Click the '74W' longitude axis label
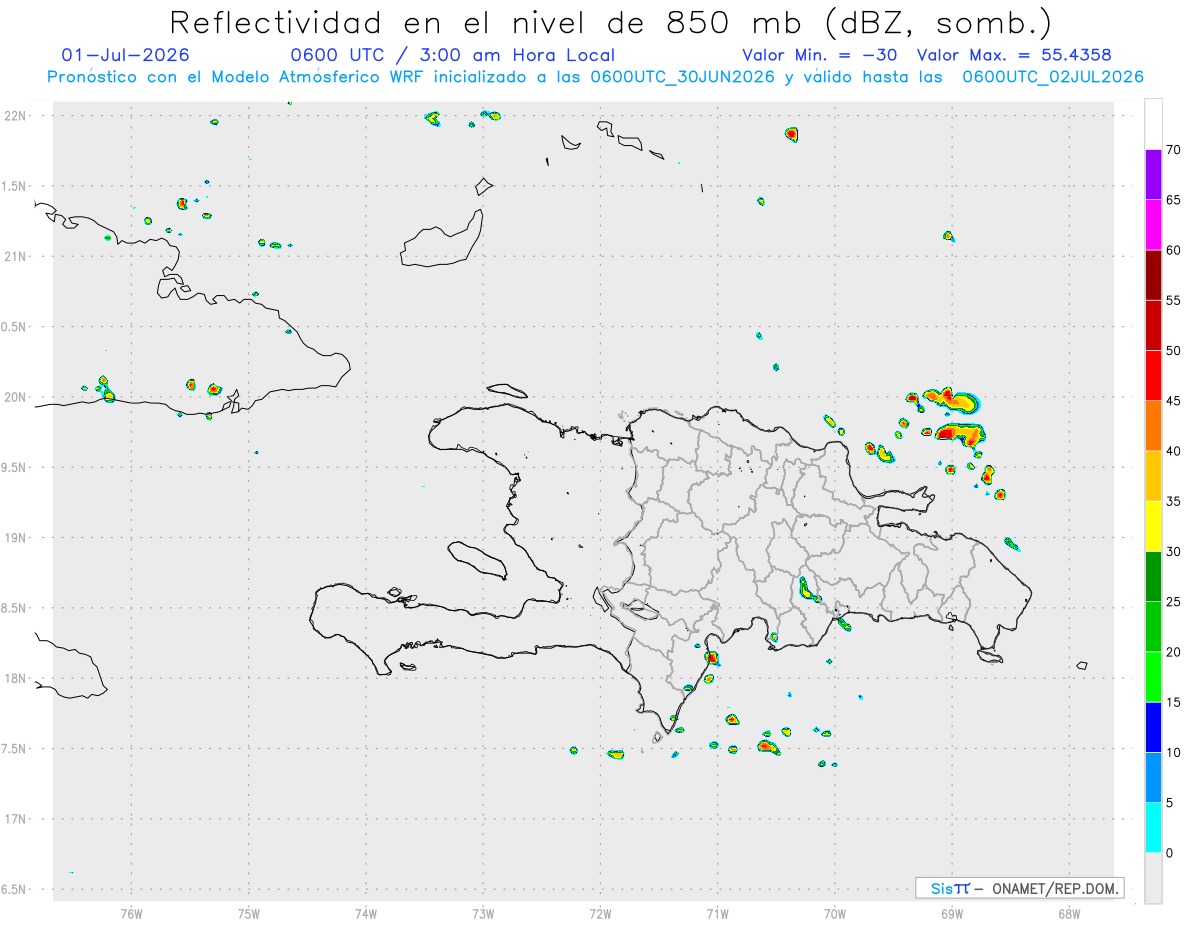The width and height of the screenshot is (1200, 927). coord(366,914)
